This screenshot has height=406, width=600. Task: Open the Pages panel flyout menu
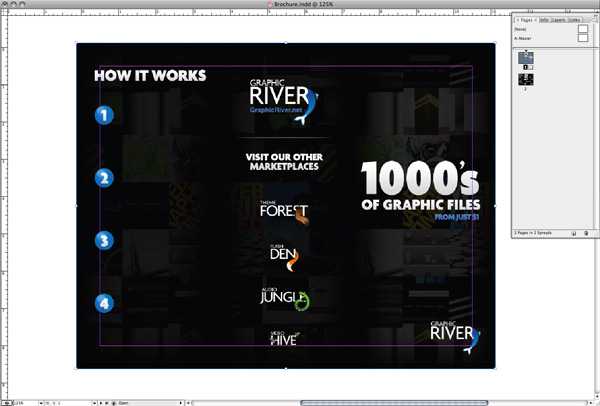coord(596,21)
